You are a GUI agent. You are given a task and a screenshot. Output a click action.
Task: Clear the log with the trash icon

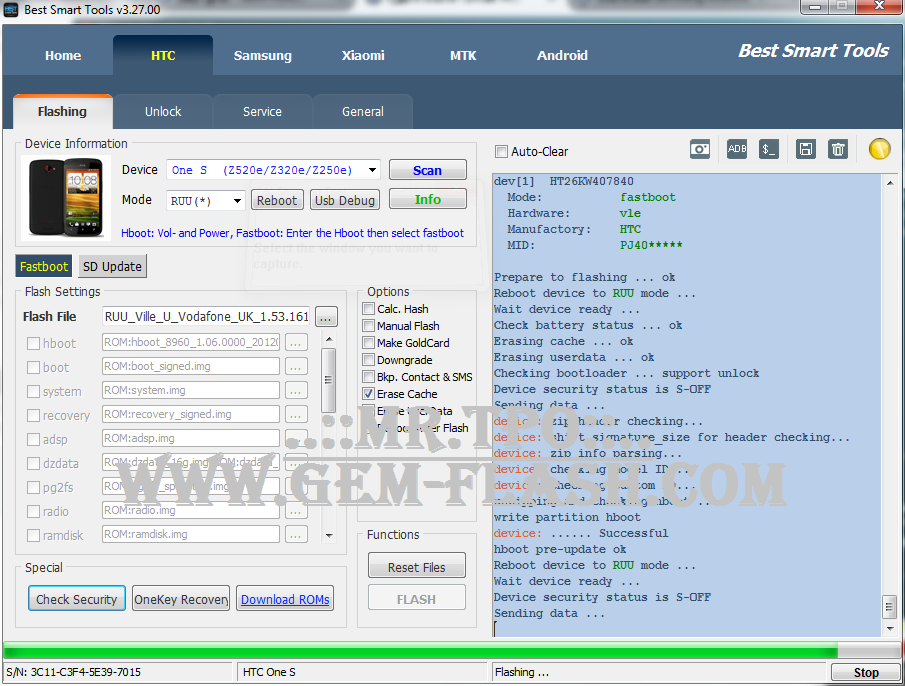tap(838, 149)
